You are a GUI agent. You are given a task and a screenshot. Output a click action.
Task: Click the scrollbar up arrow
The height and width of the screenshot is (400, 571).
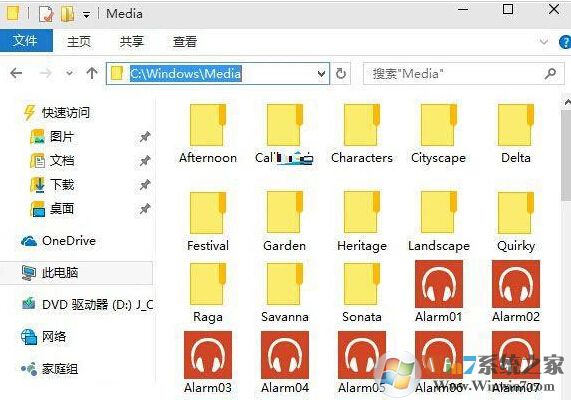pos(567,102)
